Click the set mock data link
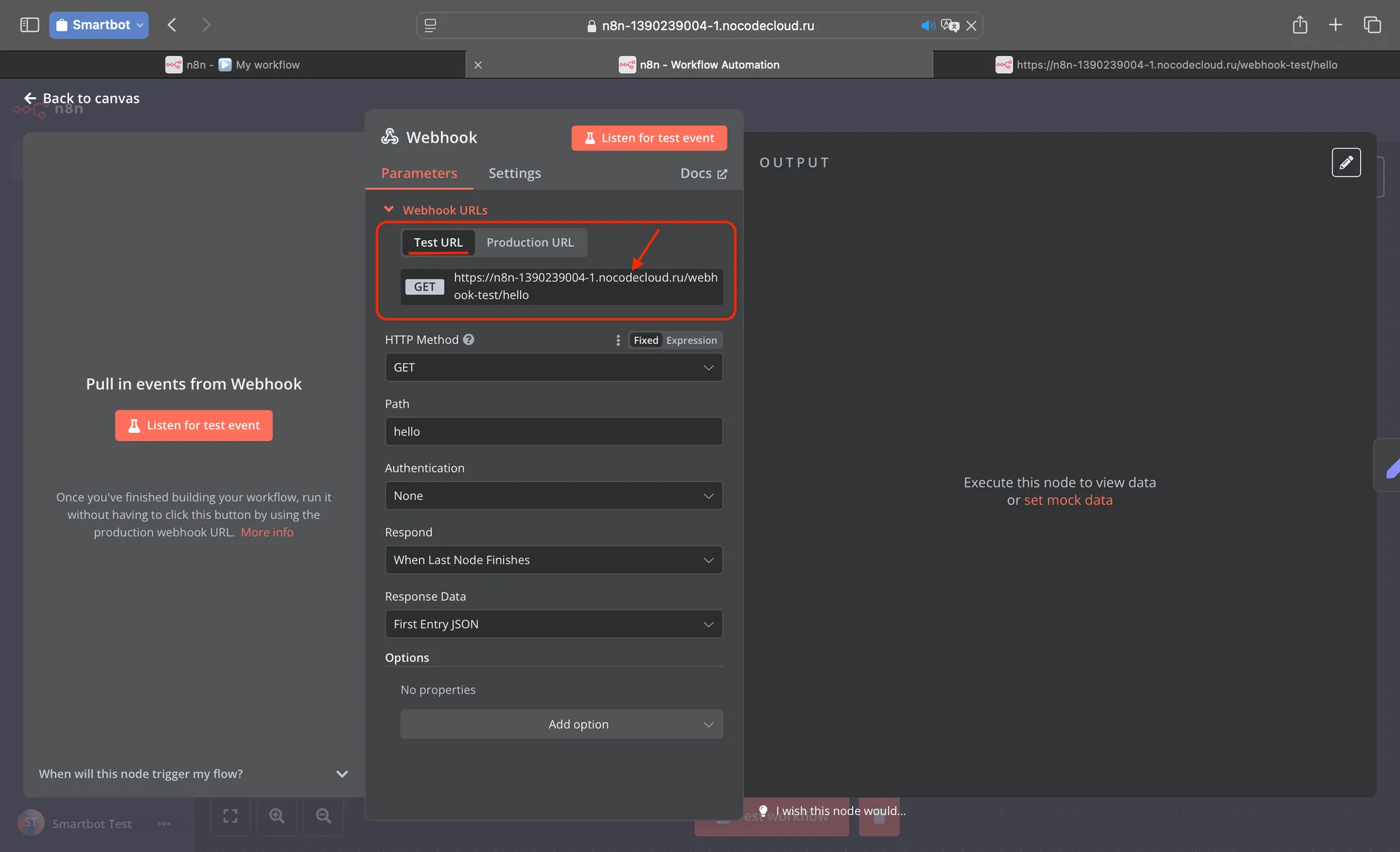 [1068, 501]
